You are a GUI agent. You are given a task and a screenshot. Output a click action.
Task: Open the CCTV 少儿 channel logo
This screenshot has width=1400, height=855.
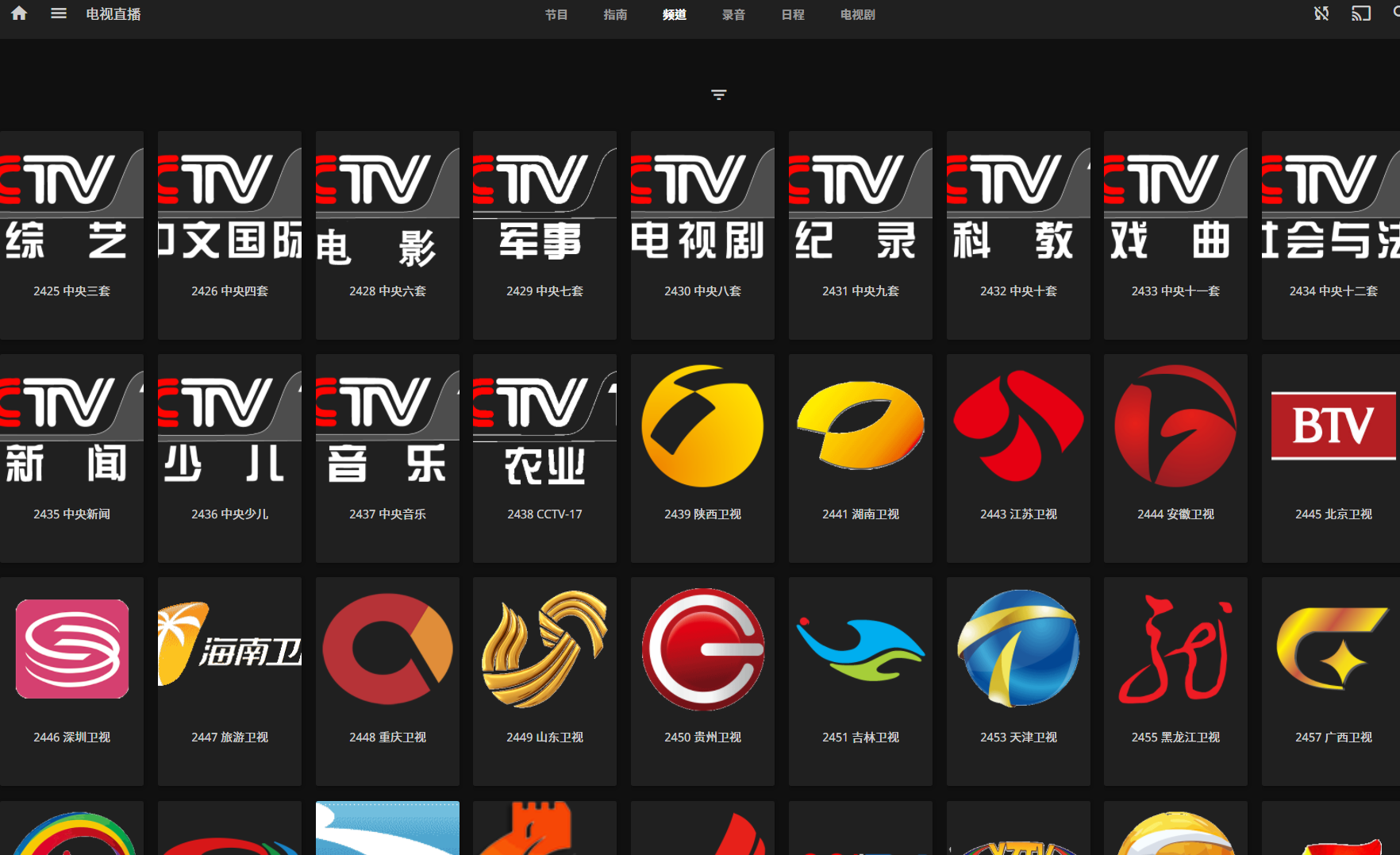[x=229, y=426]
